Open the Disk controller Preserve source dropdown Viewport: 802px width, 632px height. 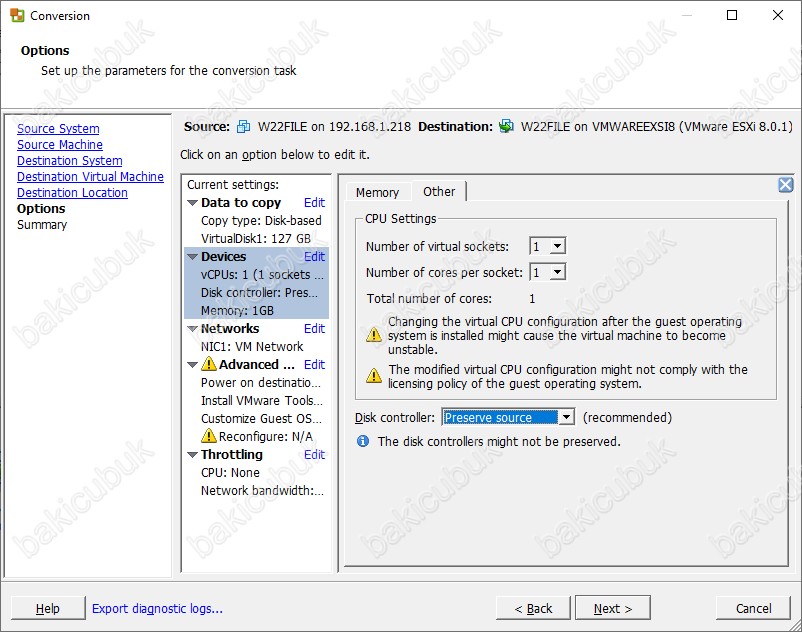[x=566, y=418]
